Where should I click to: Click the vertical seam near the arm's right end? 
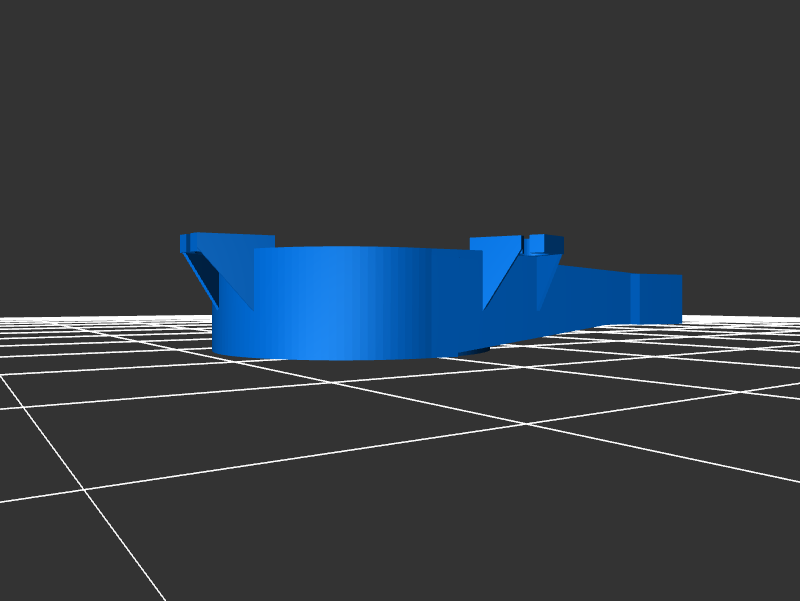point(635,297)
